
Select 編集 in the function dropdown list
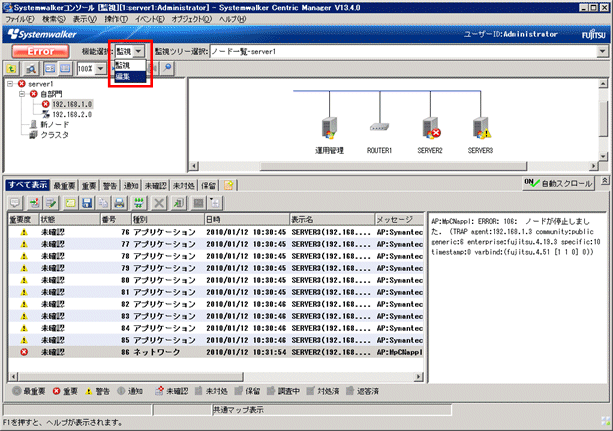[130, 77]
